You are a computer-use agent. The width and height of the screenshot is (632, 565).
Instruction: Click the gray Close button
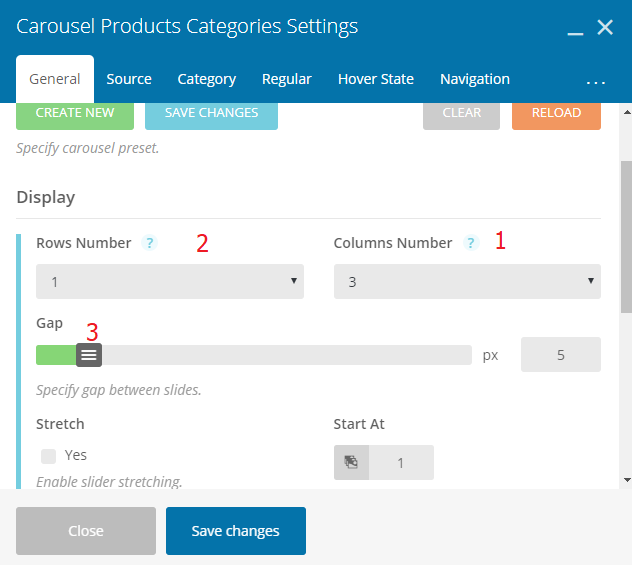point(86,531)
